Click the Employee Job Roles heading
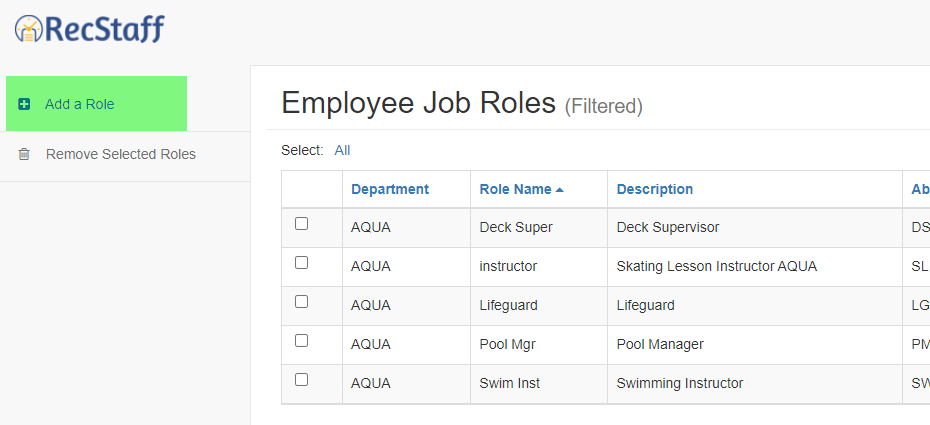Screen dimensions: 930x425 (418, 103)
